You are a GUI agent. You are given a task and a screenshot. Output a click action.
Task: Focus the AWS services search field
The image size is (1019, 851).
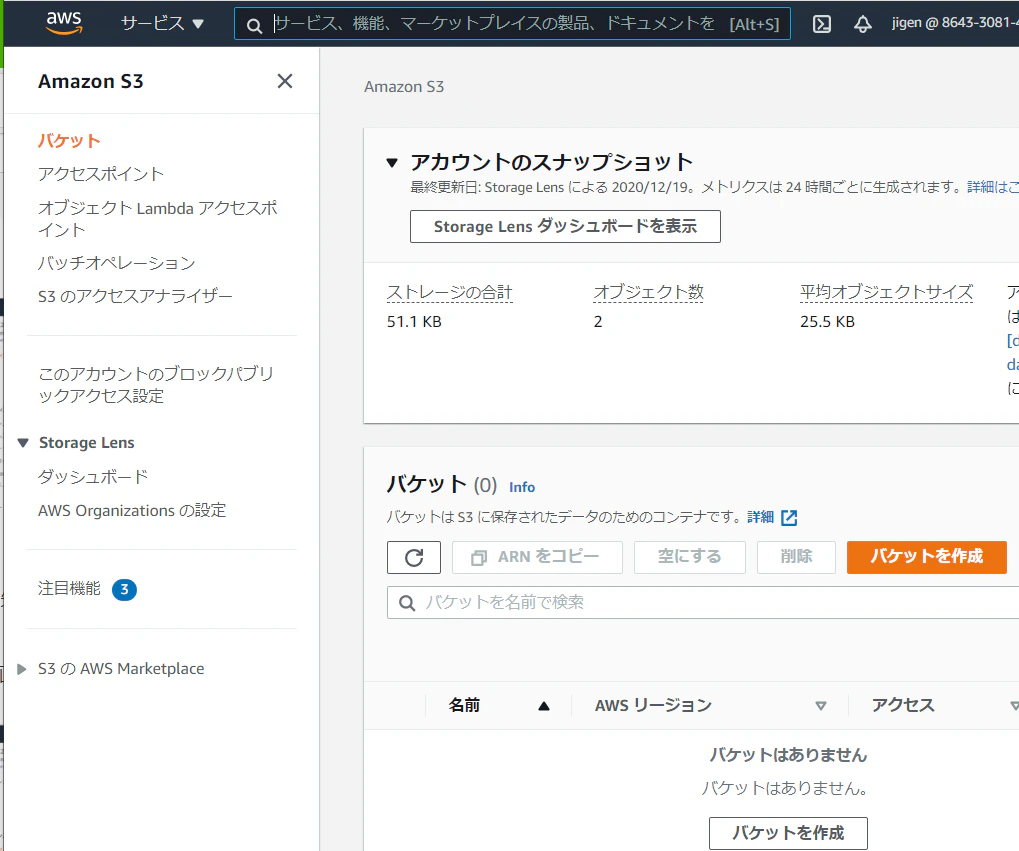pos(512,24)
